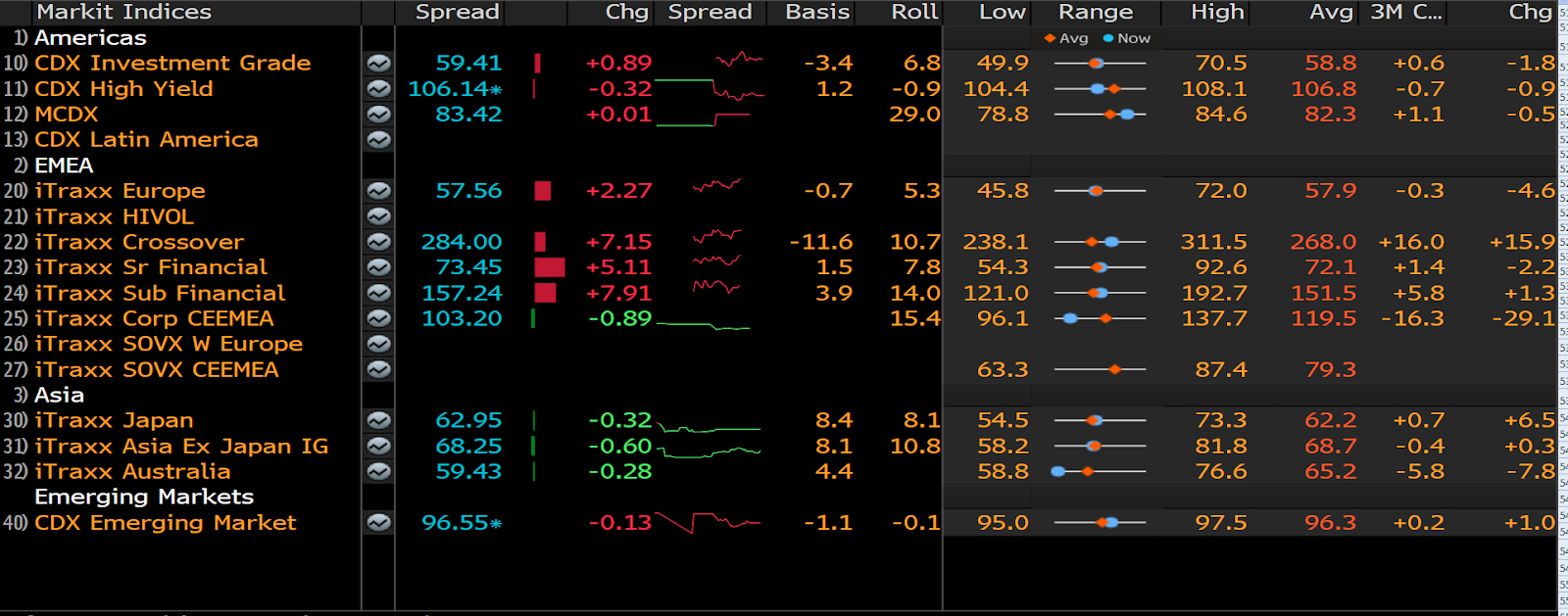Click the CDX Emerging Market spread sparkline
Screen dimensions: 1568x616
click(708, 522)
